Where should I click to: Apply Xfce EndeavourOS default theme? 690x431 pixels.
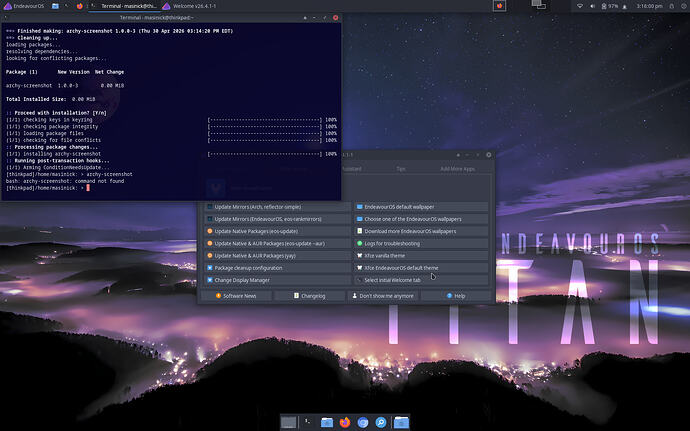coord(421,268)
